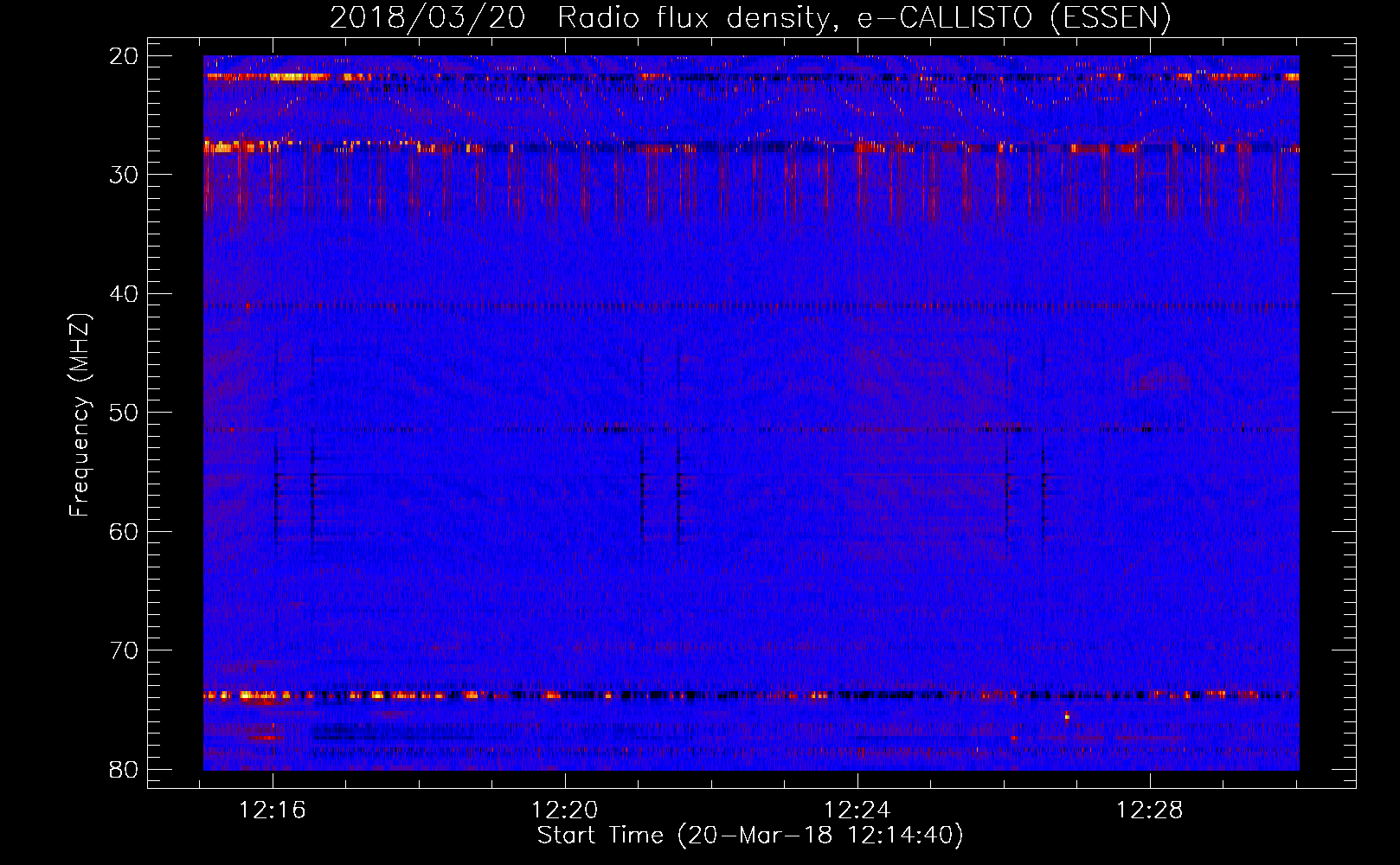Click the 60 MHz frequency tick label

click(124, 532)
